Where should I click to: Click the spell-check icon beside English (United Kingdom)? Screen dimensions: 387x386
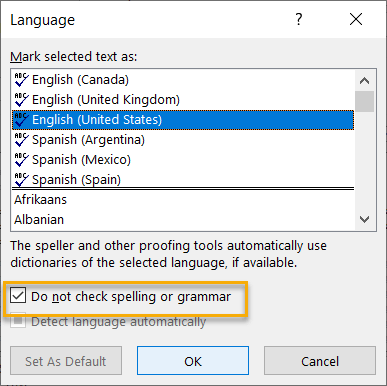pyautogui.click(x=21, y=100)
